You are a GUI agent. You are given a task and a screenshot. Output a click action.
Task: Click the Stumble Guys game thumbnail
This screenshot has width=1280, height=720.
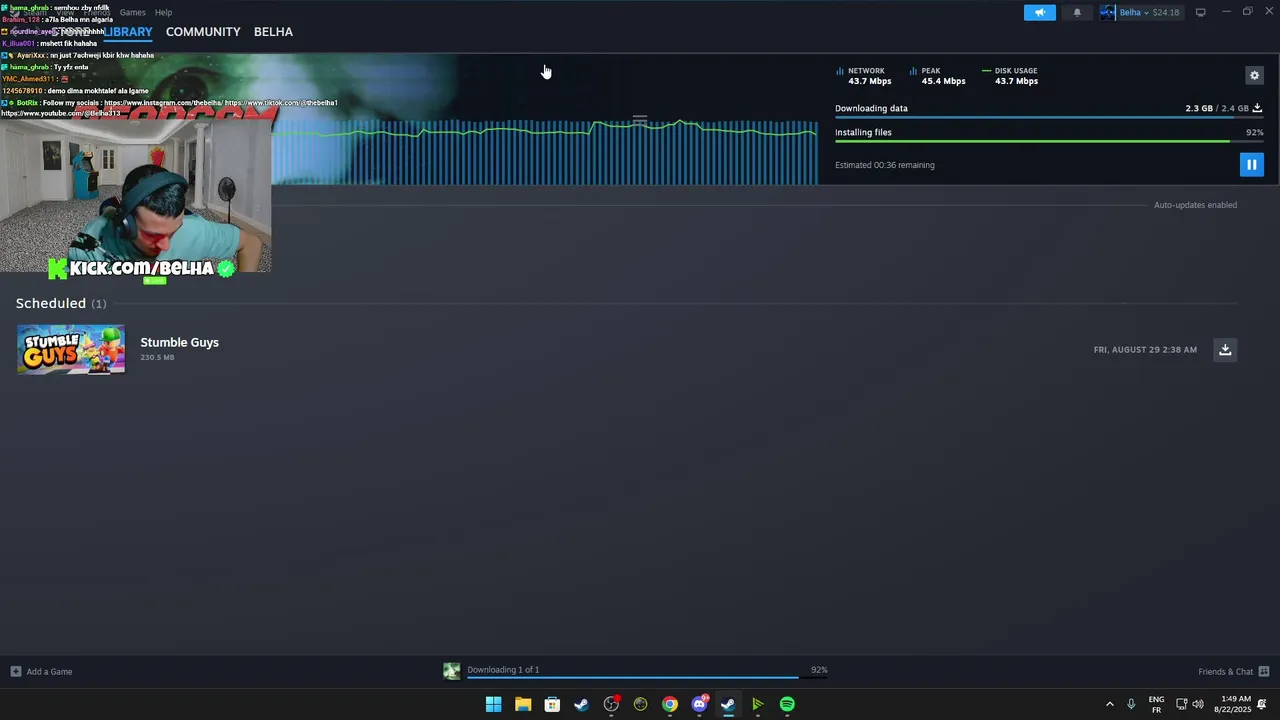click(71, 349)
